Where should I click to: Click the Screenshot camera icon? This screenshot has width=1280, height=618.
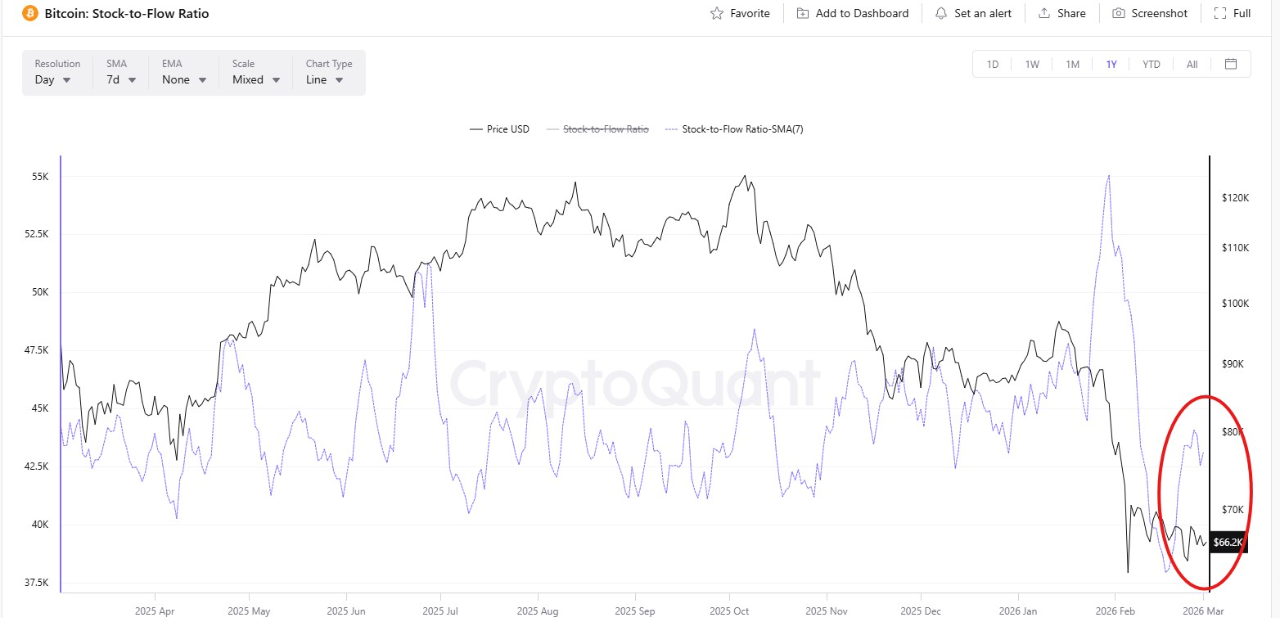point(1118,14)
